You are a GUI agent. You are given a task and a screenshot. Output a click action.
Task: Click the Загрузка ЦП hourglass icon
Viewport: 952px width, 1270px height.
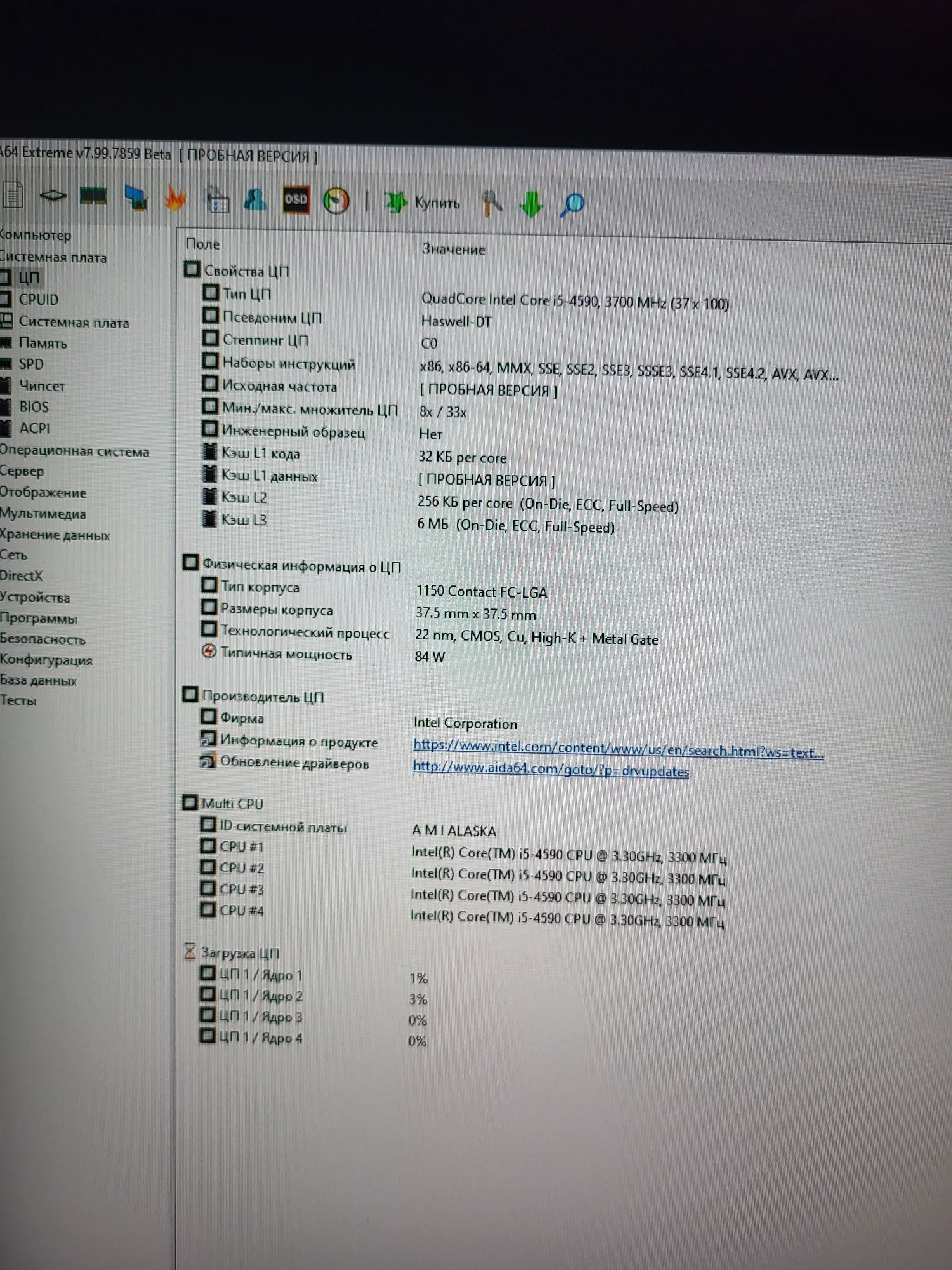pos(189,951)
